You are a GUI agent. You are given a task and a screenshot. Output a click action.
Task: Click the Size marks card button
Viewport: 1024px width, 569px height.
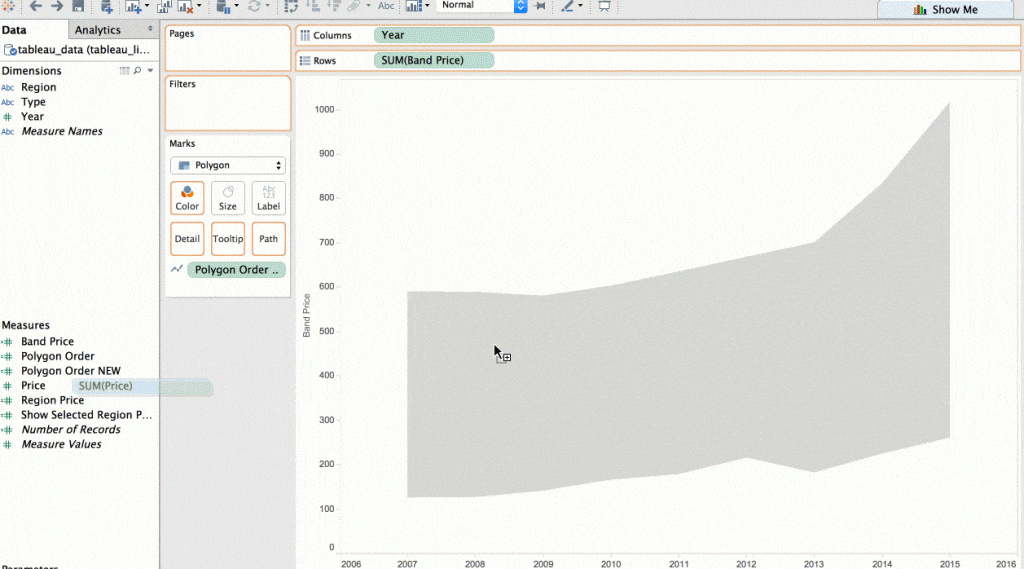pos(228,198)
